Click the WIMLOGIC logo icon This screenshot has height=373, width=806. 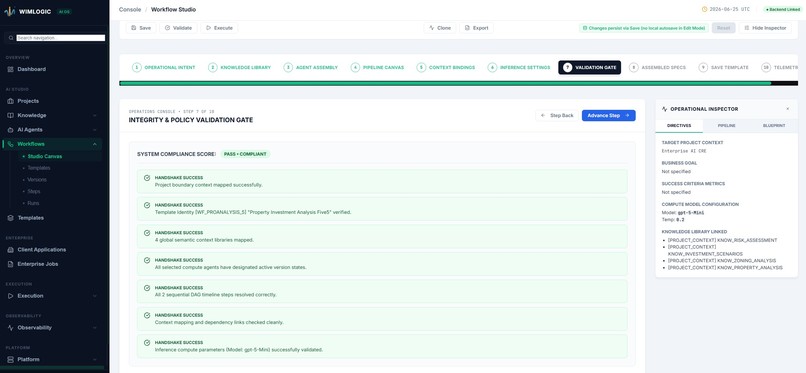click(x=10, y=11)
